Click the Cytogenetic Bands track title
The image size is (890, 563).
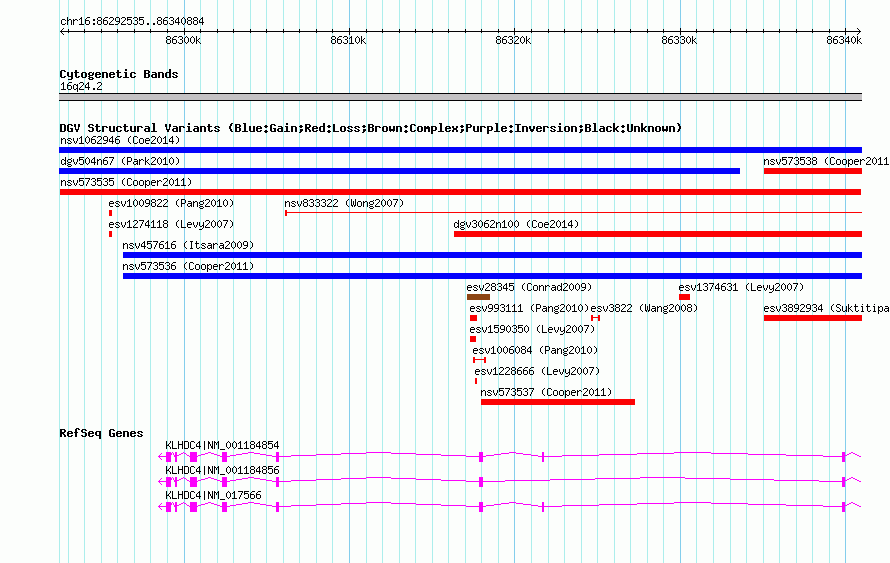coord(119,74)
